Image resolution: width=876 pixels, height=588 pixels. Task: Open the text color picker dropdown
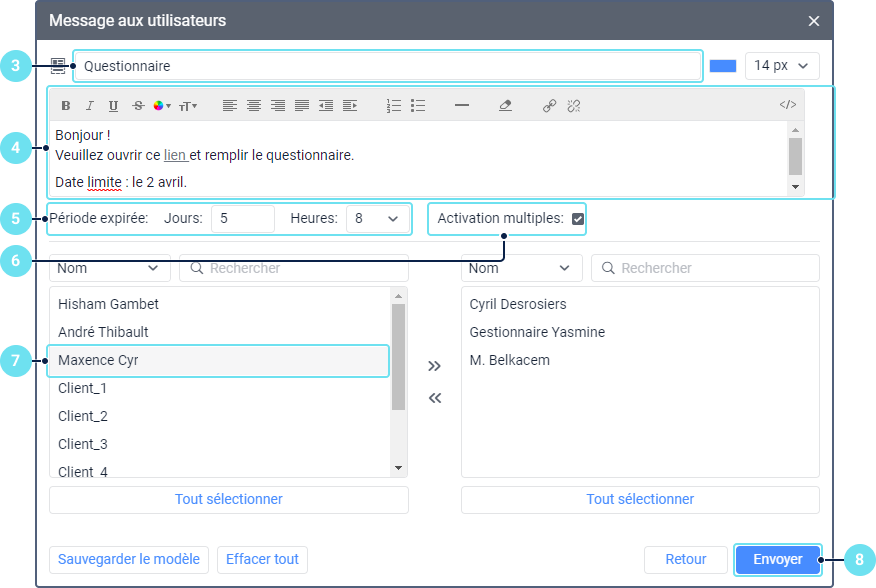162,106
